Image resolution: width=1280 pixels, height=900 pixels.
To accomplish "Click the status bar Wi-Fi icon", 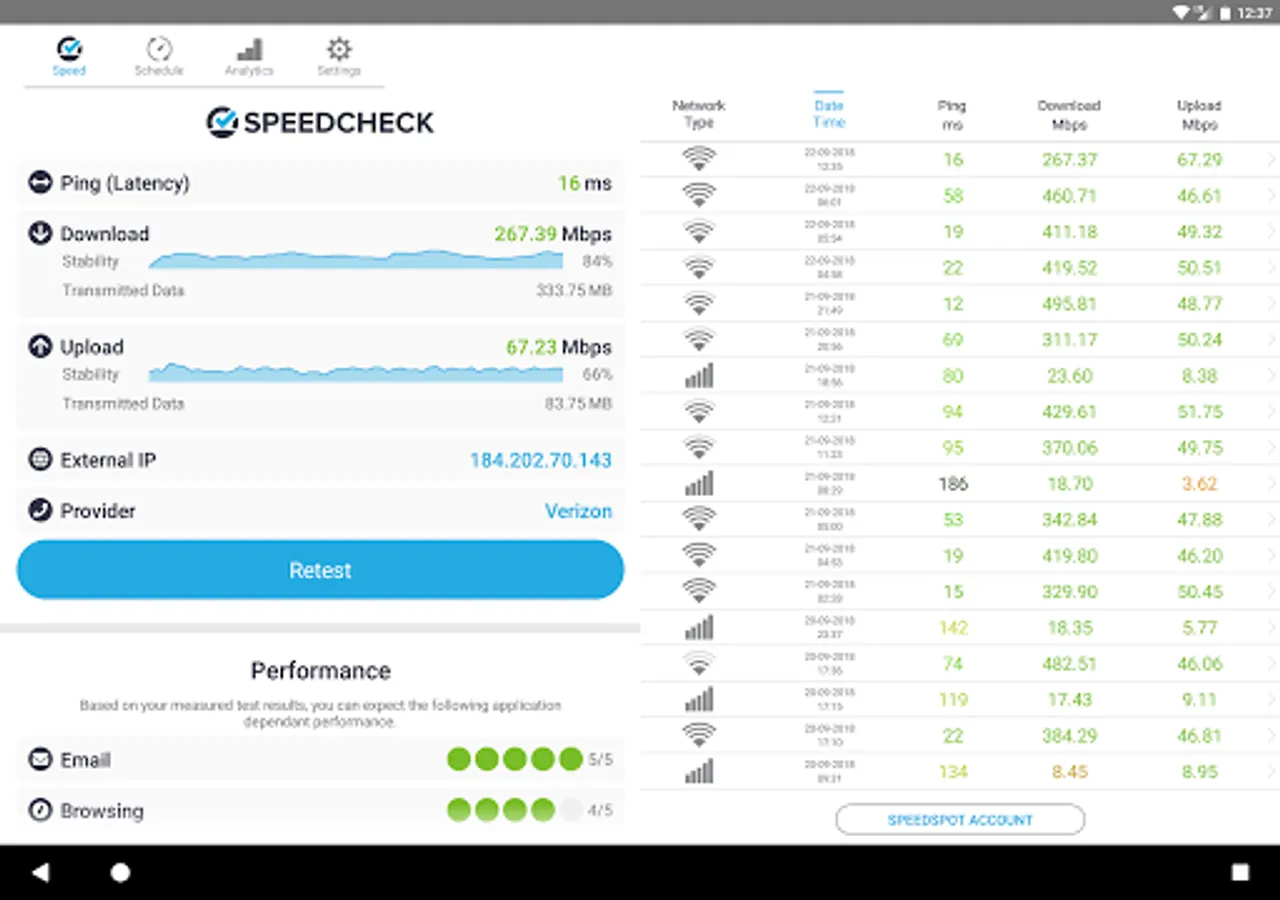I will (1181, 12).
